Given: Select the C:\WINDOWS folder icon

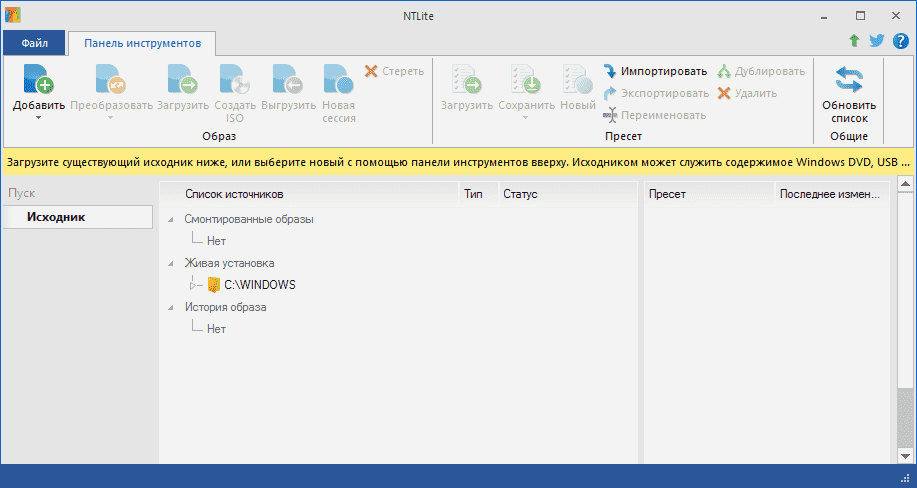Looking at the screenshot, I should point(213,285).
